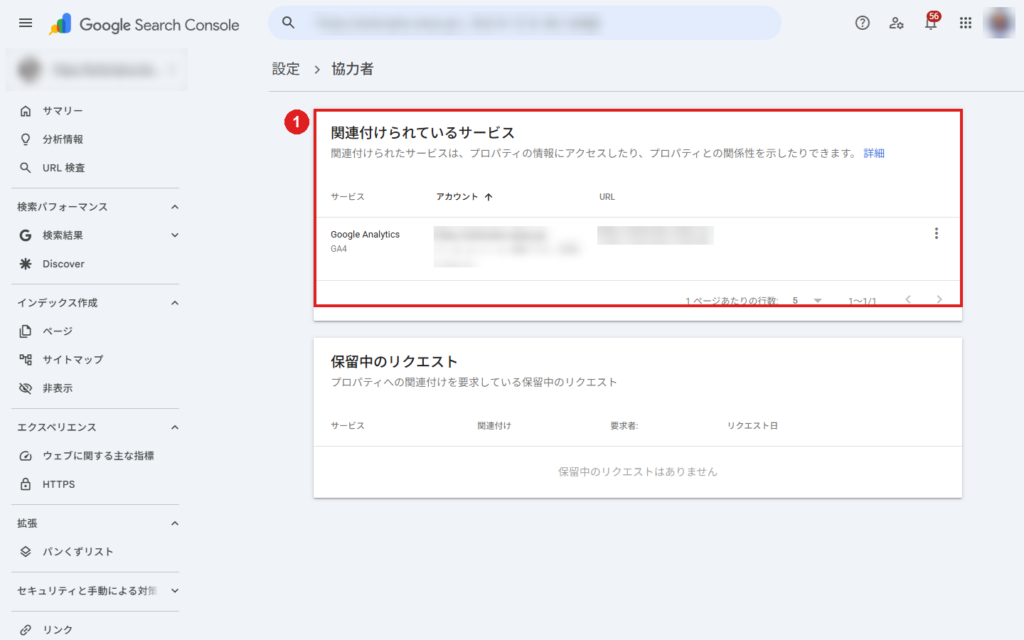Screen dimensions: 1024x640
Task: Click the URL inspection search field
Action: [x=524, y=23]
